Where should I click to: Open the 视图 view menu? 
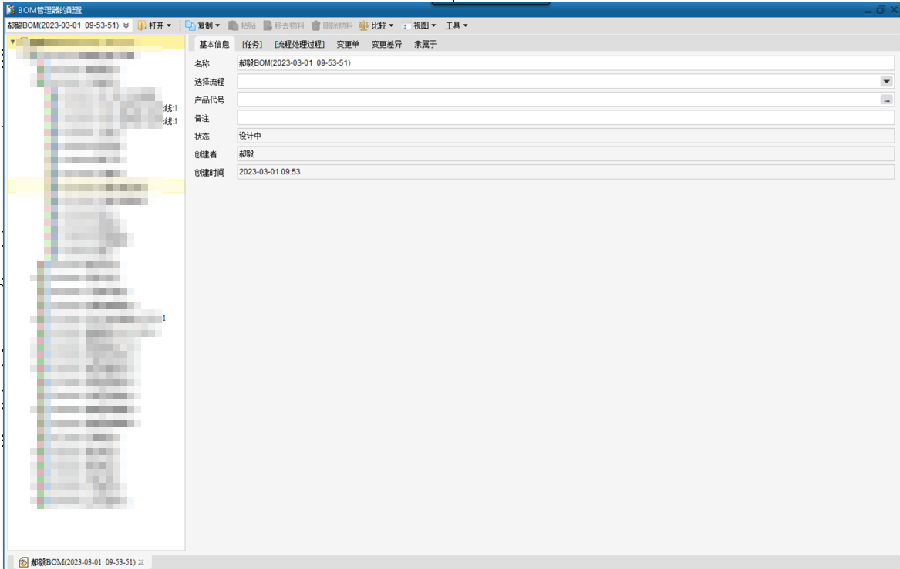(x=420, y=25)
